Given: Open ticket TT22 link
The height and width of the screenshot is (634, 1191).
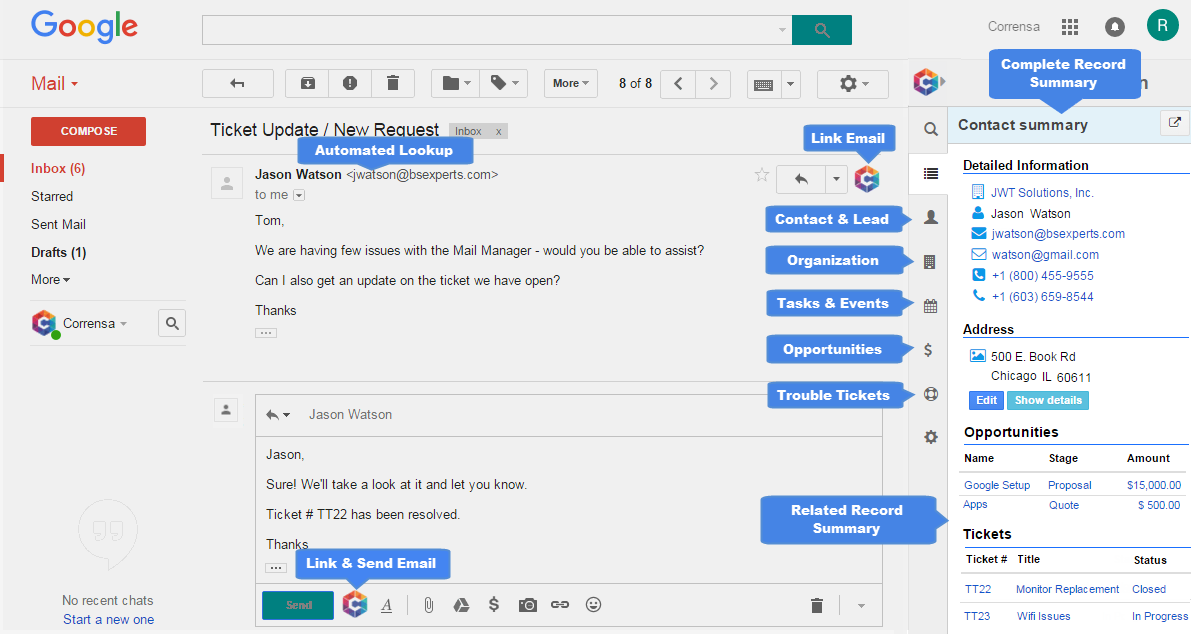Looking at the screenshot, I should [x=978, y=589].
